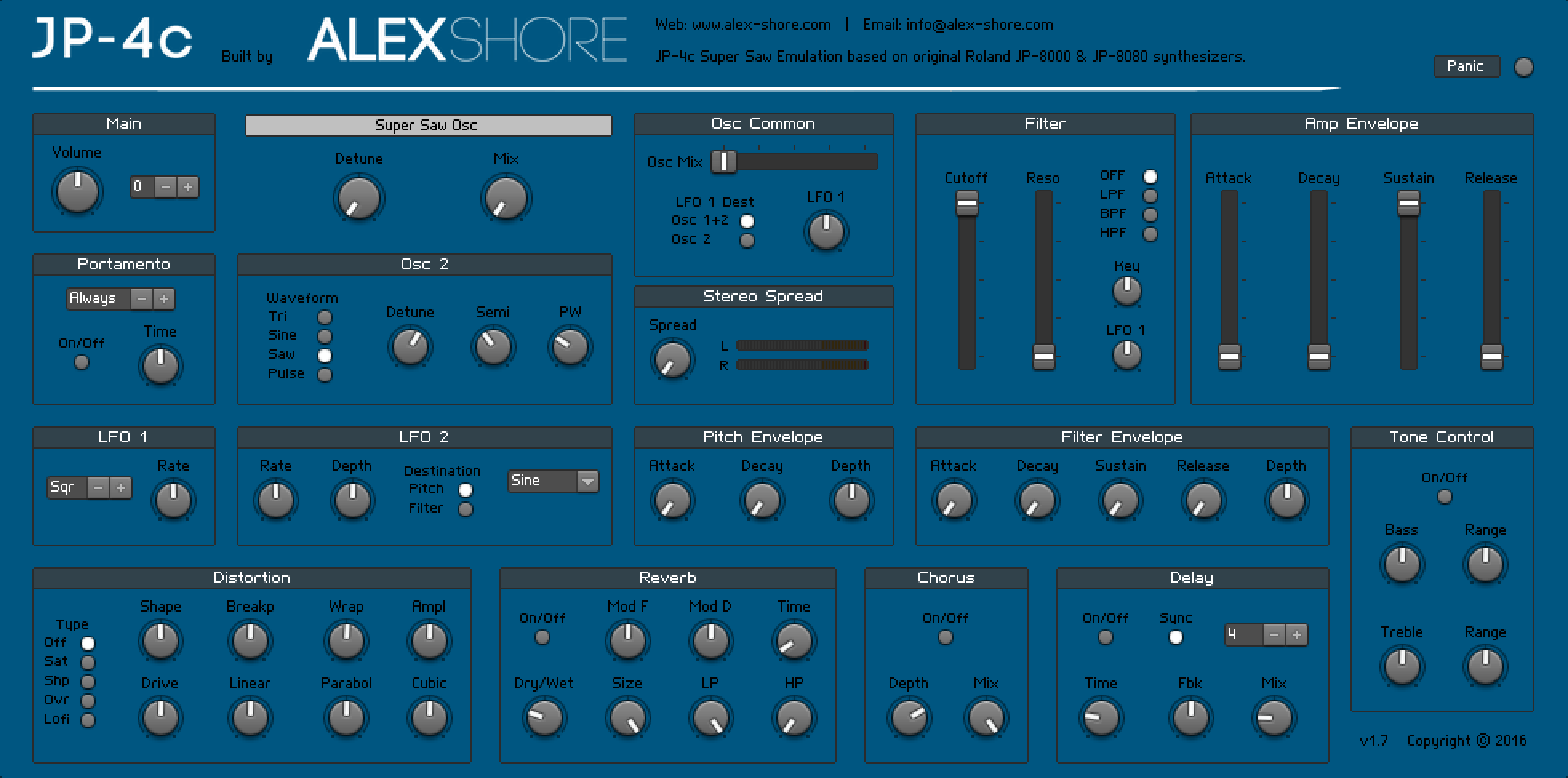
Task: Click the Panic button
Action: click(x=1466, y=66)
